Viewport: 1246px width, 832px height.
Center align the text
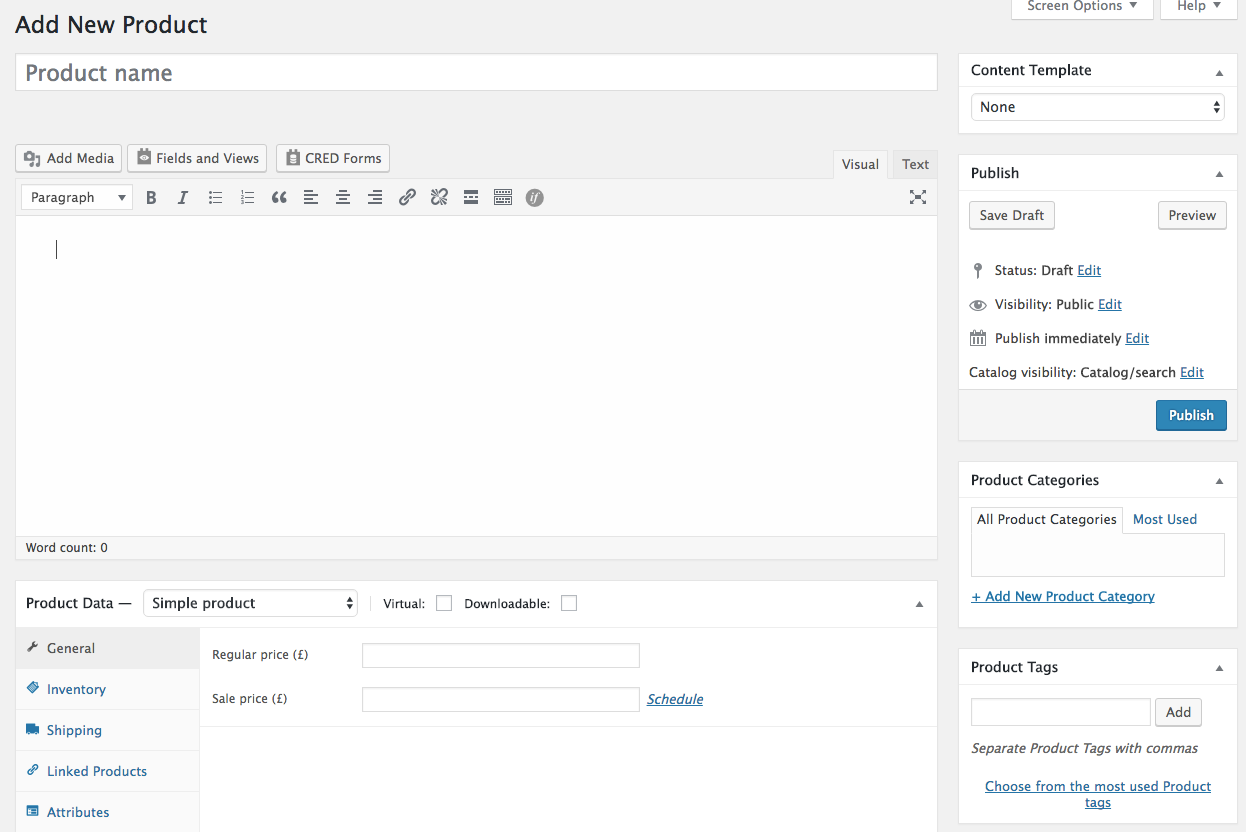pyautogui.click(x=343, y=198)
